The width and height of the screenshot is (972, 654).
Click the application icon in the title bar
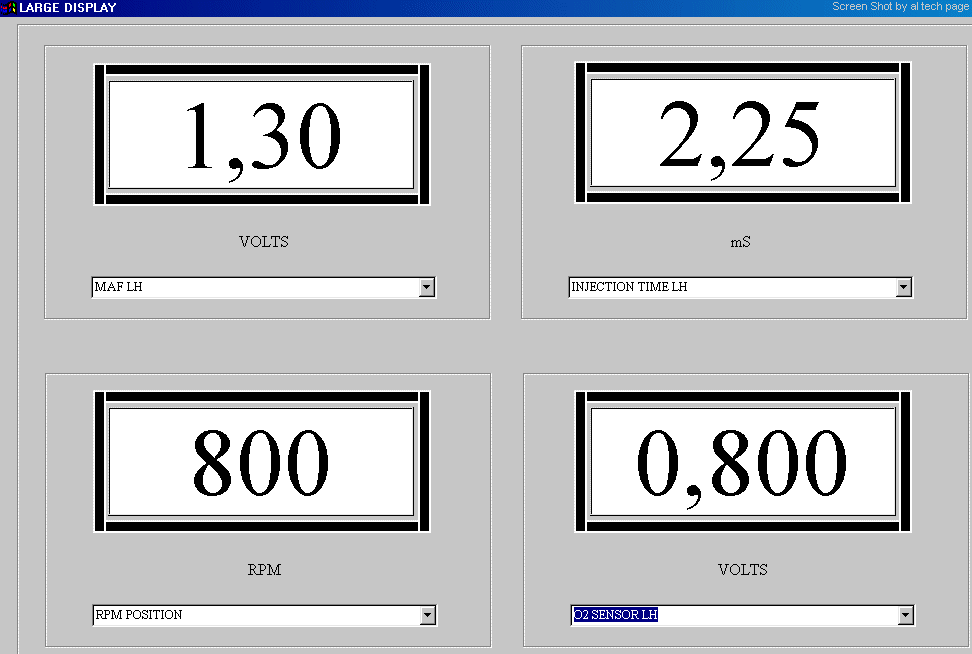[9, 8]
